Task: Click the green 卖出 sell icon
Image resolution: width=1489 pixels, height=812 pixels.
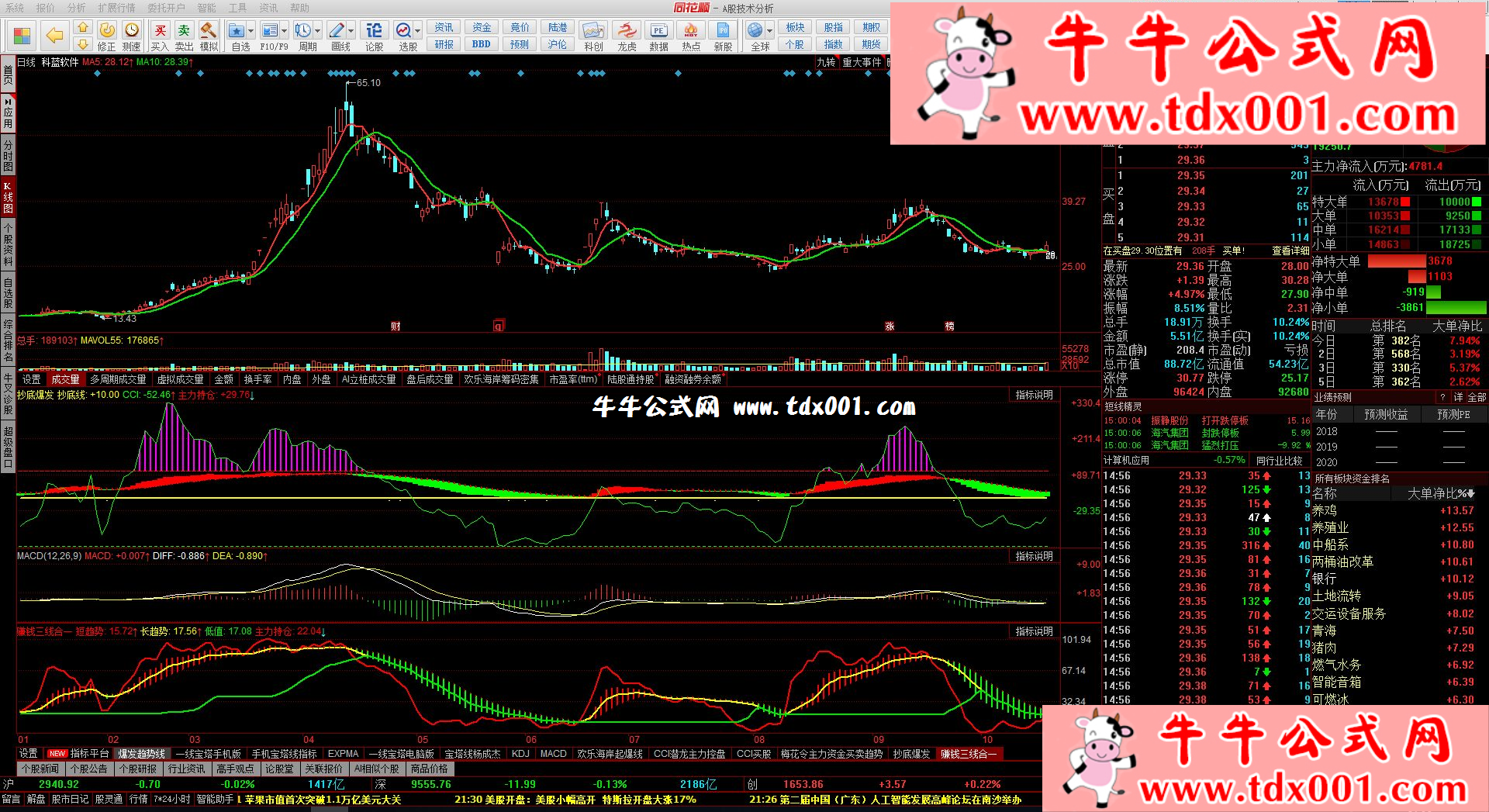Action: click(x=184, y=31)
